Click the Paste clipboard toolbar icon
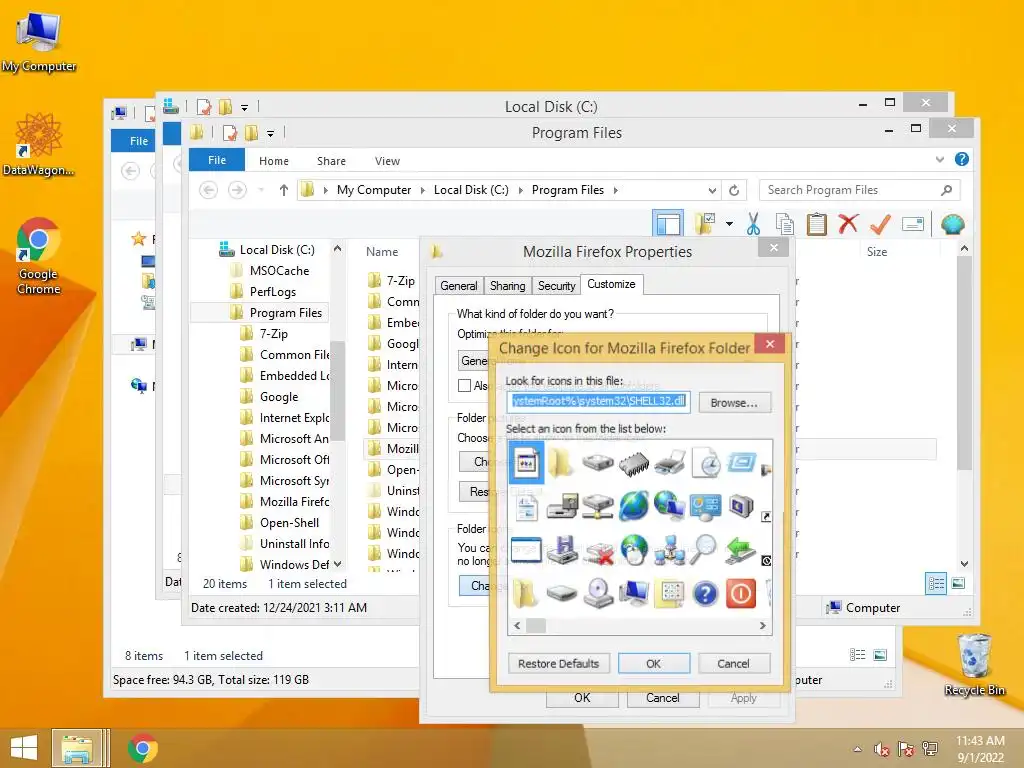The width and height of the screenshot is (1024, 768). click(x=816, y=224)
